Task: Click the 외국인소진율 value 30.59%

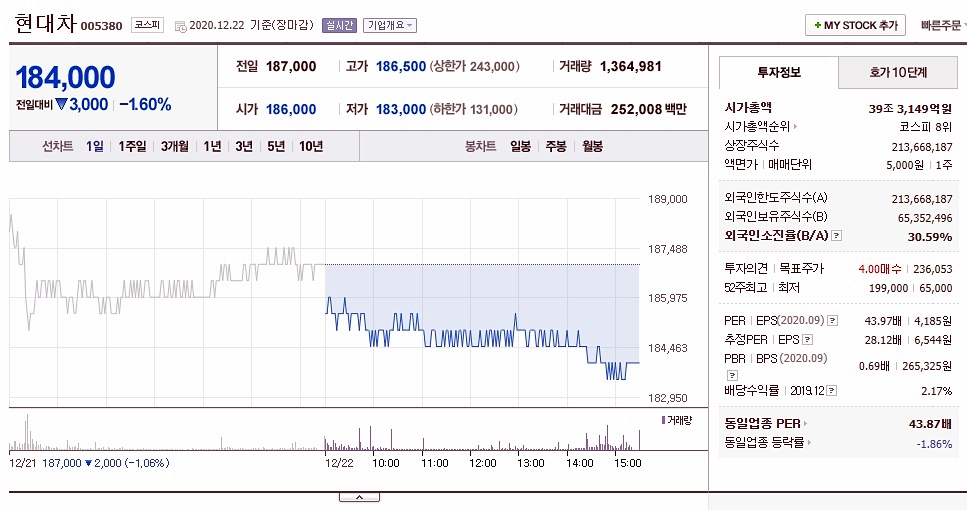Action: (929, 237)
